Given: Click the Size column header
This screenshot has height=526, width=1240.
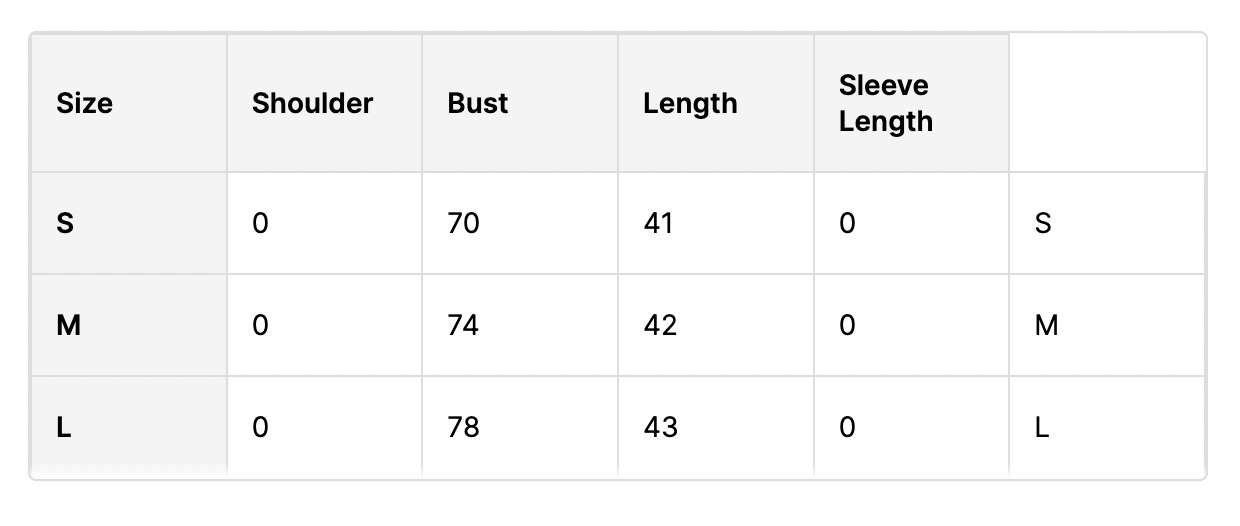Looking at the screenshot, I should [85, 103].
